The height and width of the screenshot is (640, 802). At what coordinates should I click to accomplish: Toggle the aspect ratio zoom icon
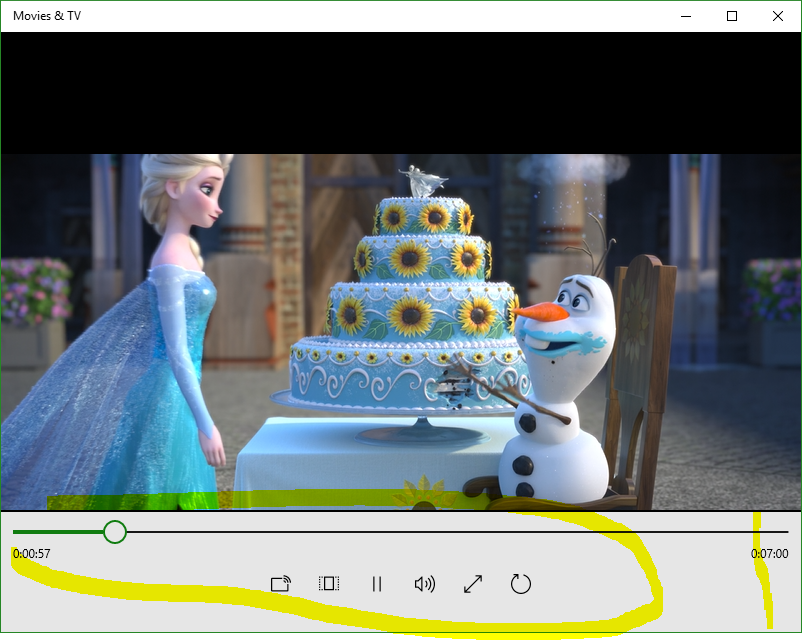(x=328, y=584)
